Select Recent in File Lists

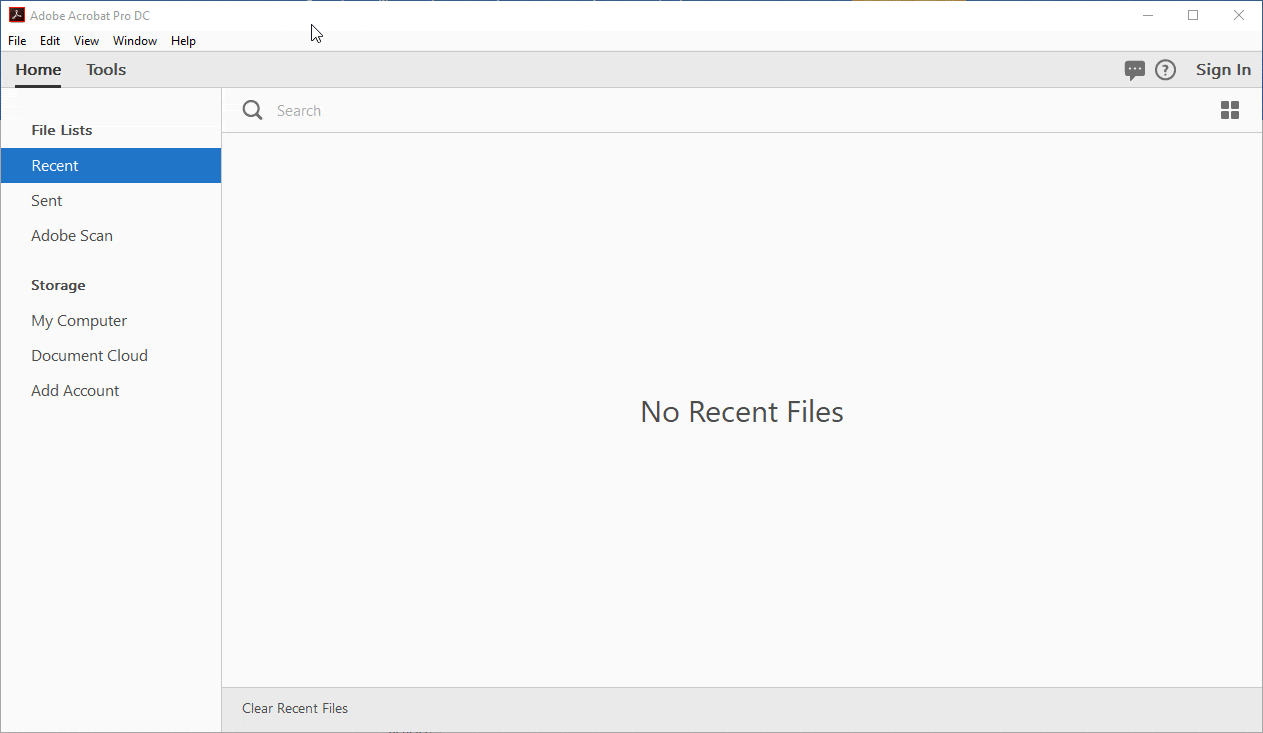coord(111,166)
